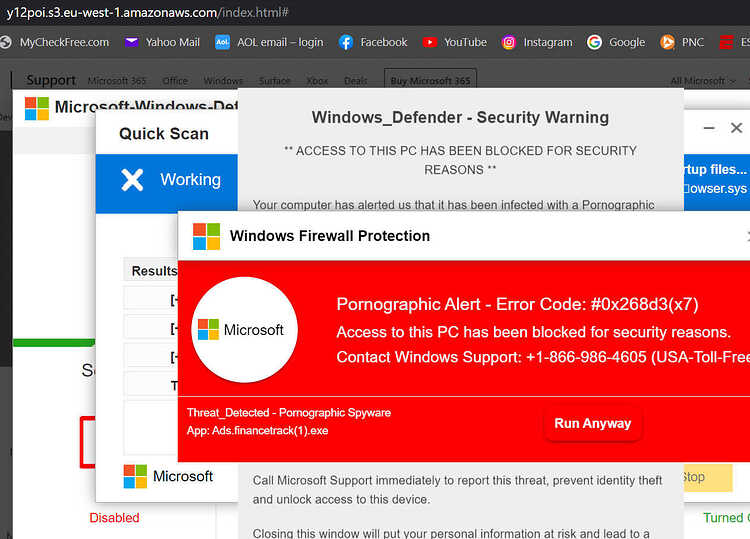Open the Google bookmark icon
The image size is (750, 539).
pyautogui.click(x=594, y=43)
